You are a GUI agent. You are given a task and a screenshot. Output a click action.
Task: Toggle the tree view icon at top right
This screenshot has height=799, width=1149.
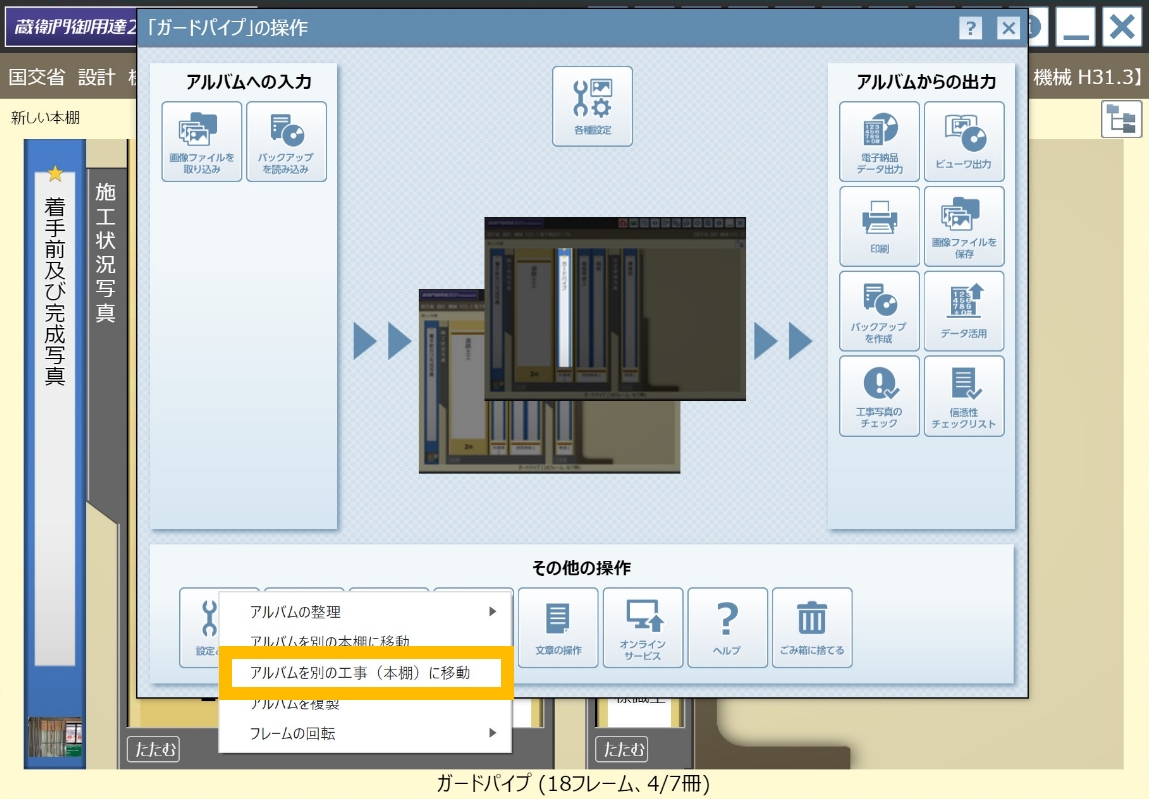point(1121,119)
